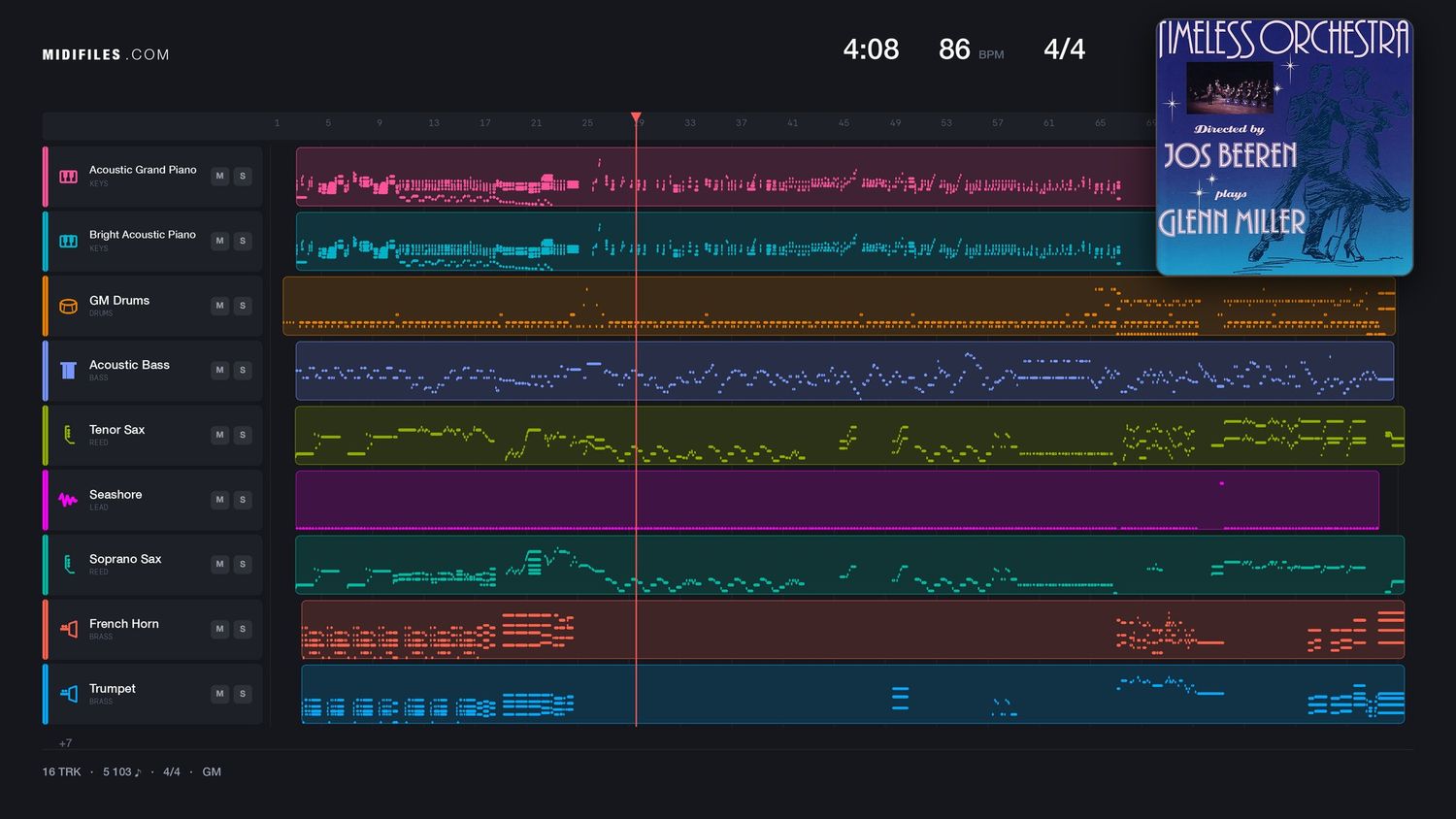Open the Timeless Orchestra album cover
This screenshot has height=819, width=1456.
pos(1284,147)
